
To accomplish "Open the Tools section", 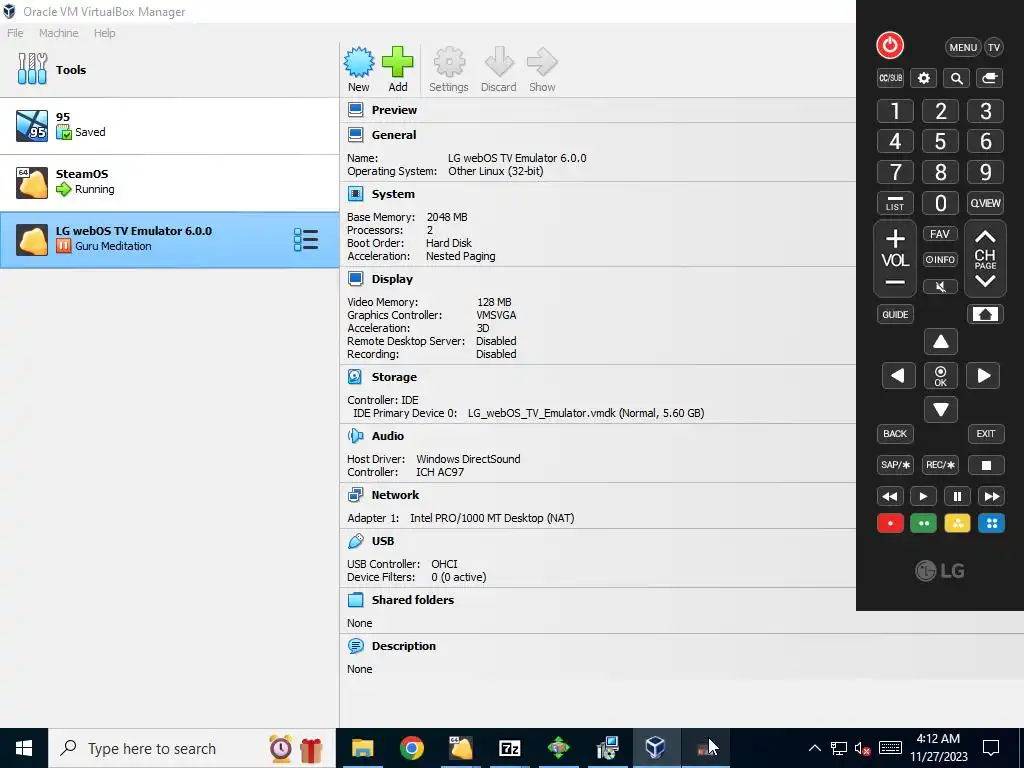I will pyautogui.click(x=169, y=69).
